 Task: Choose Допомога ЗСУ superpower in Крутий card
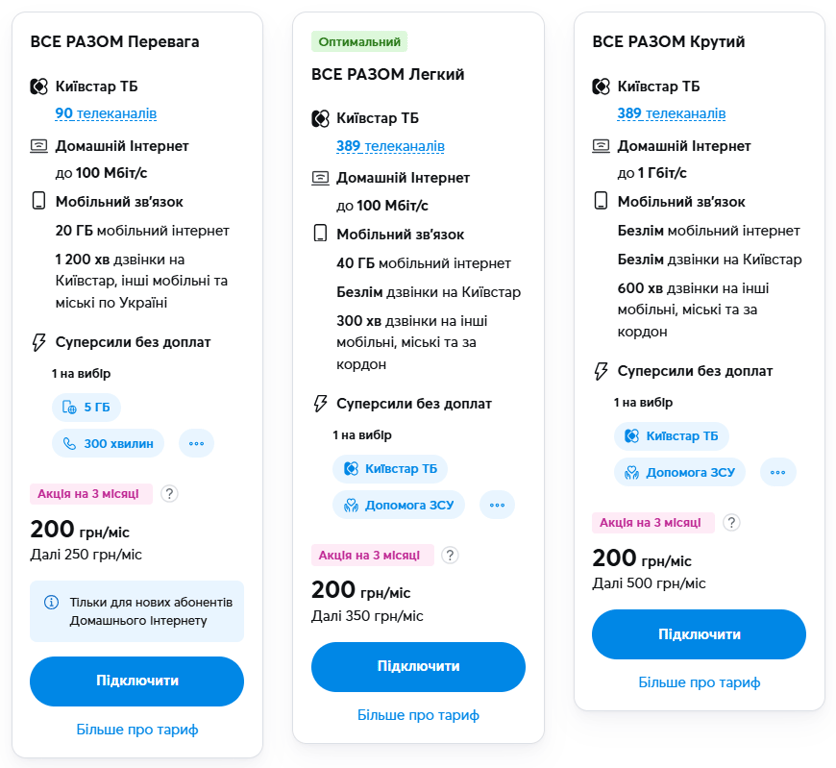tap(681, 472)
